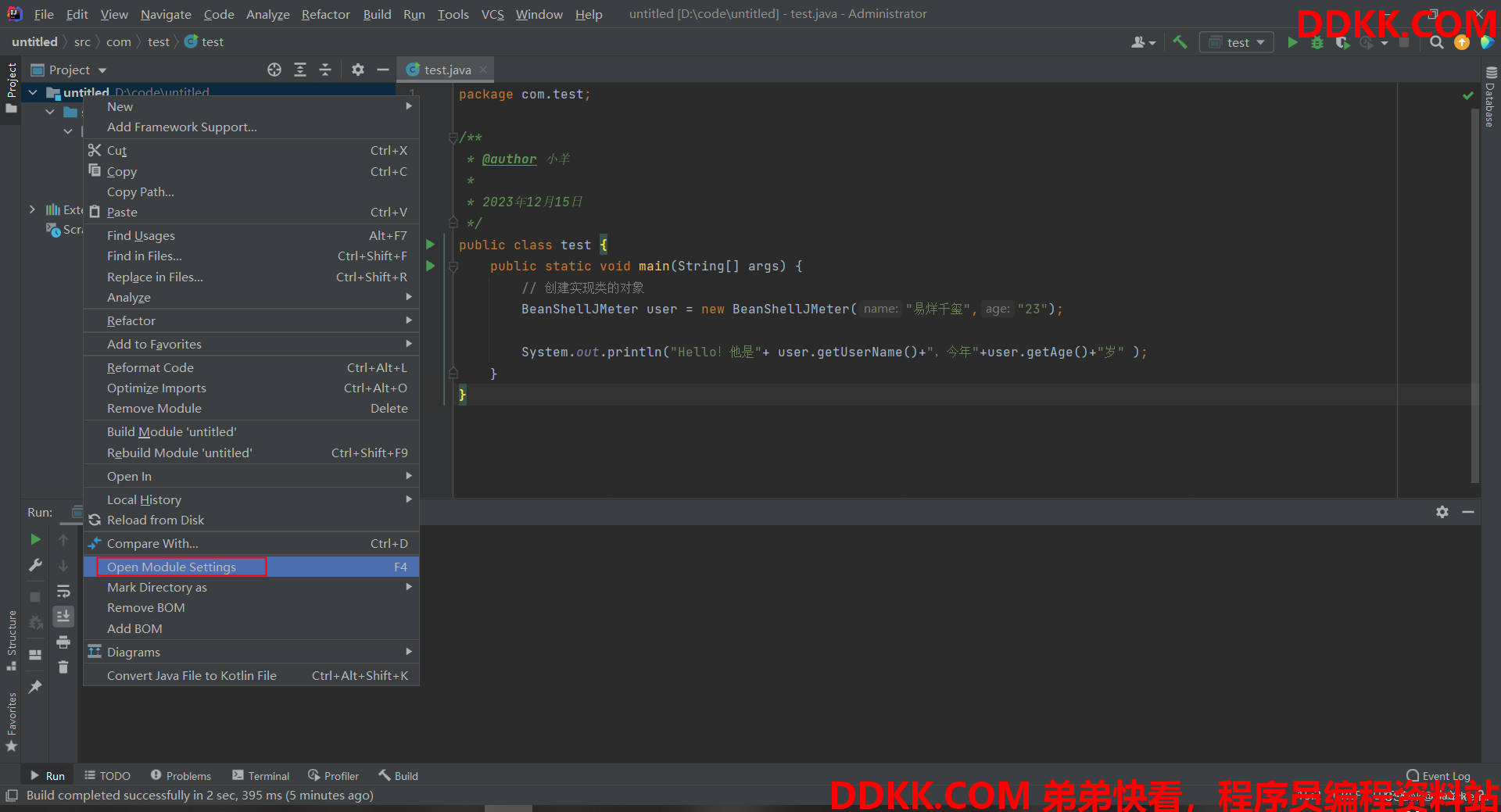Open Search Everywhere magnifier icon
Screen dimensions: 1501x812
coord(1437,42)
